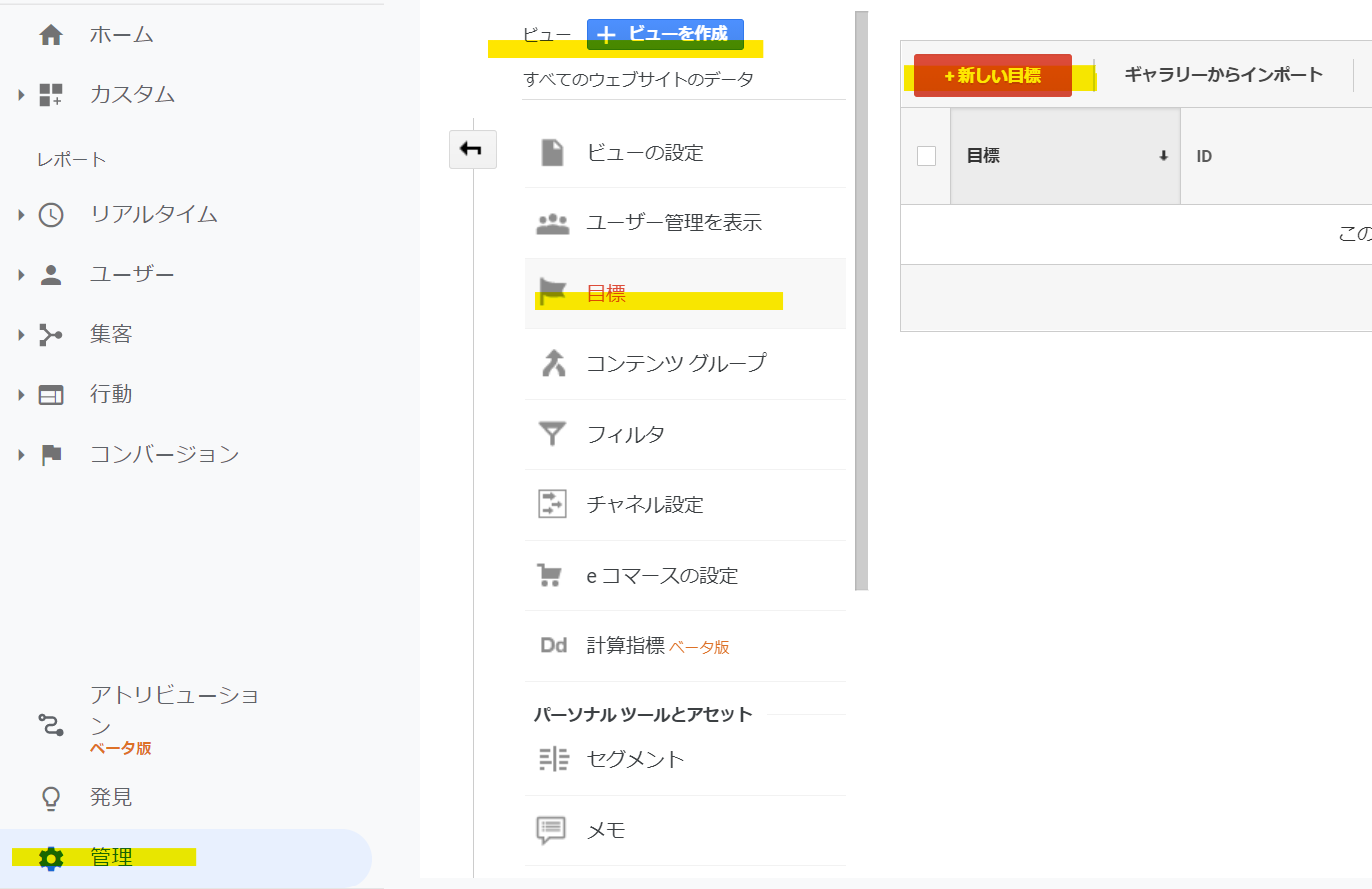Click the Attribution path icon
This screenshot has height=889, width=1372.
(x=50, y=725)
